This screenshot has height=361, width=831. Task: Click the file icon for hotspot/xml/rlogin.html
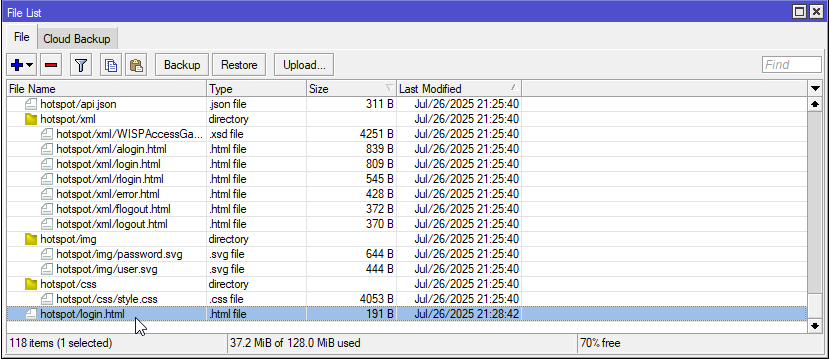(x=47, y=179)
